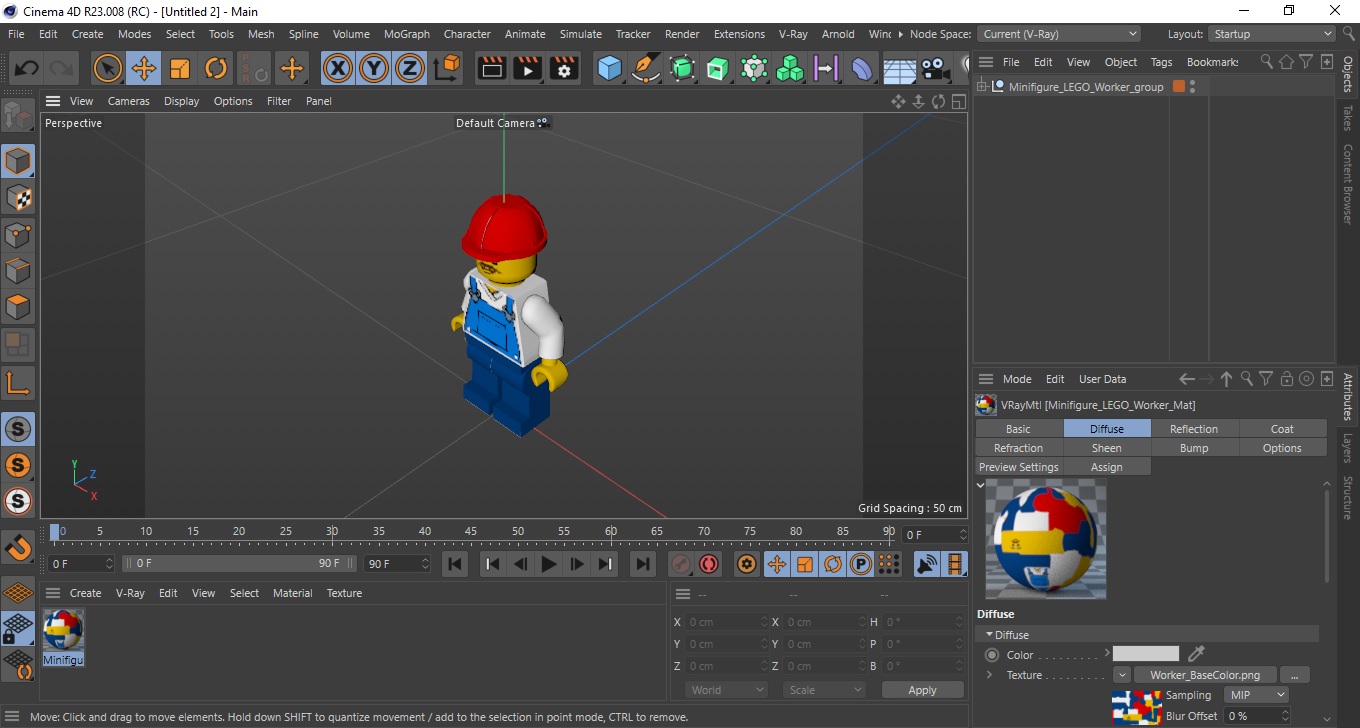The width and height of the screenshot is (1360, 728).
Task: Click the Assign button
Action: click(x=1106, y=467)
